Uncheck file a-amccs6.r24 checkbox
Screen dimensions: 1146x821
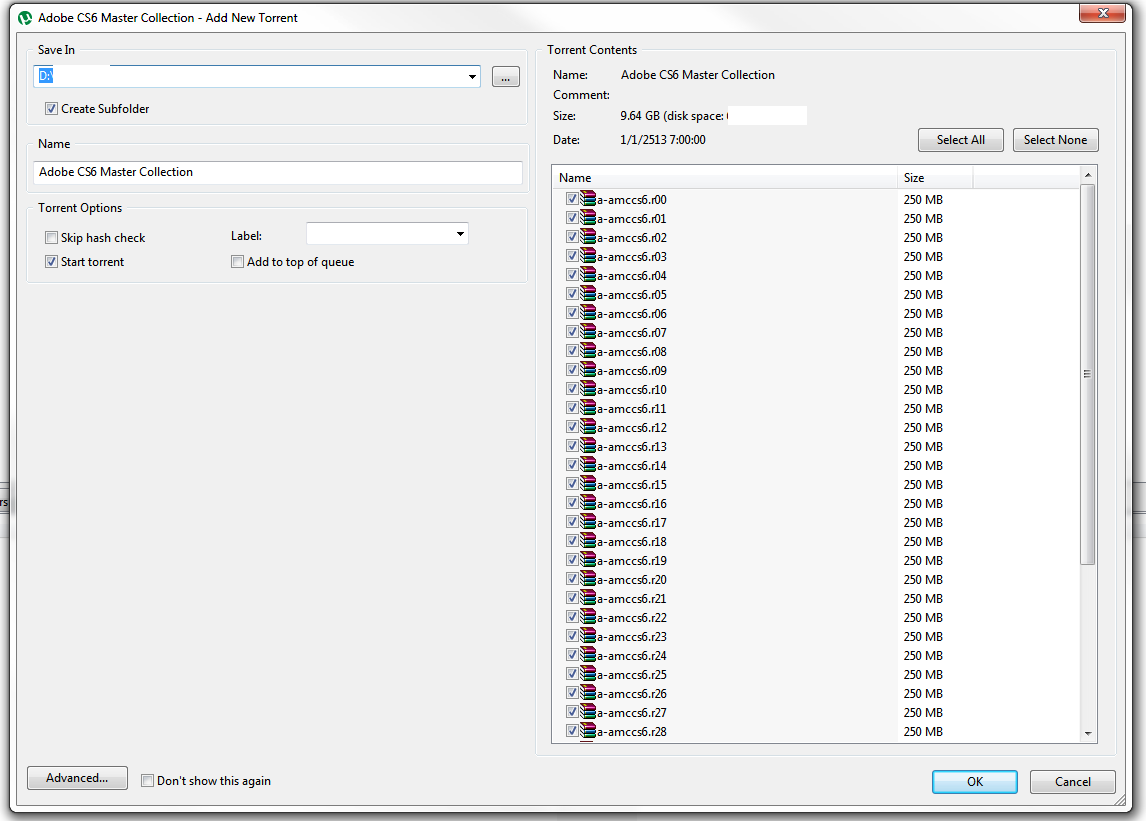tap(572, 655)
